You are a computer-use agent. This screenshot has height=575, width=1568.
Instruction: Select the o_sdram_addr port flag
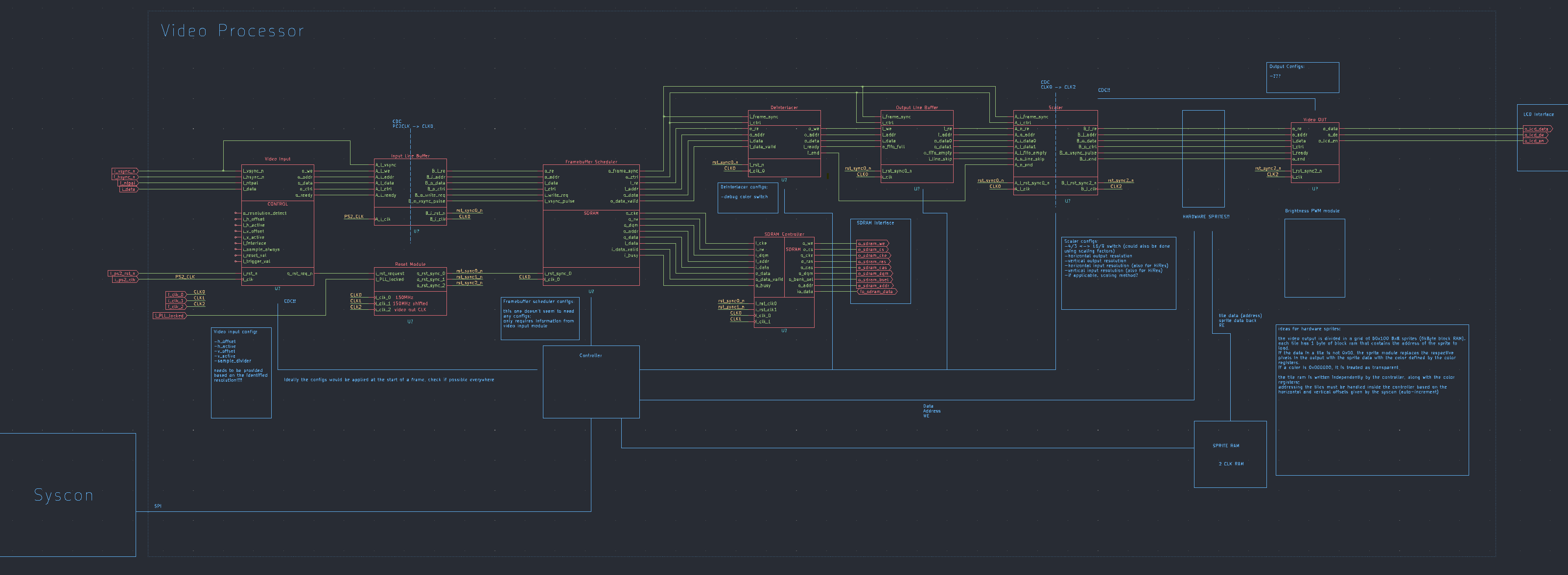(x=874, y=286)
